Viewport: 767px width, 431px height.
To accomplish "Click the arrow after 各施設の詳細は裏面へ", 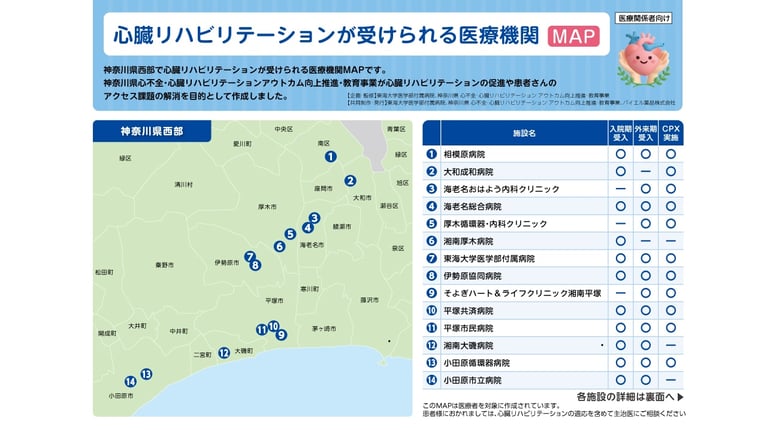I will click(x=680, y=397).
